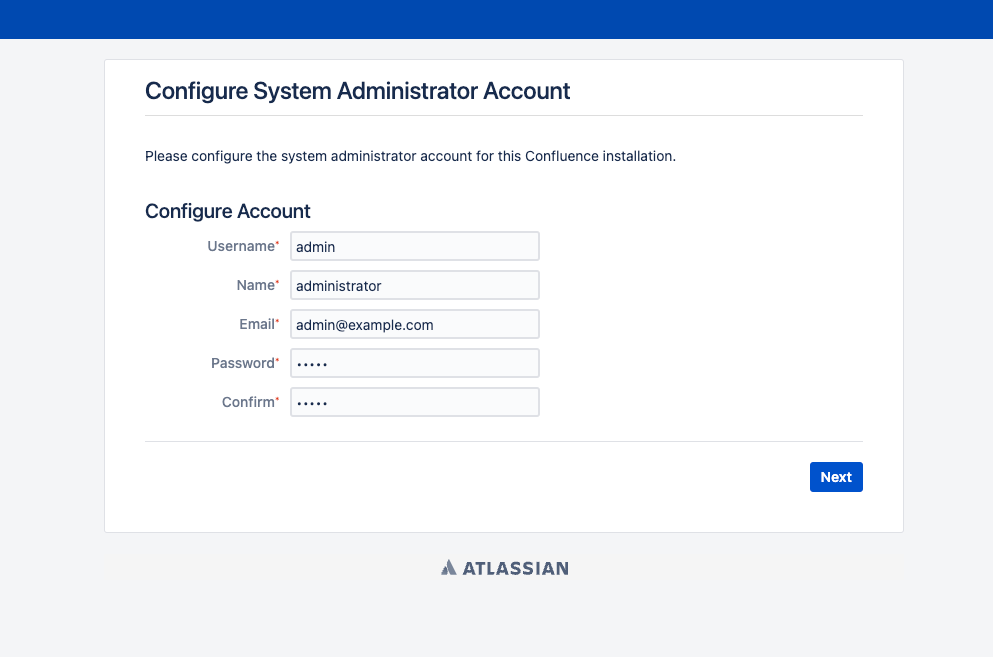Screen dimensions: 993x657
Task: Click the Configure System Administrator Account heading
Action: [358, 91]
